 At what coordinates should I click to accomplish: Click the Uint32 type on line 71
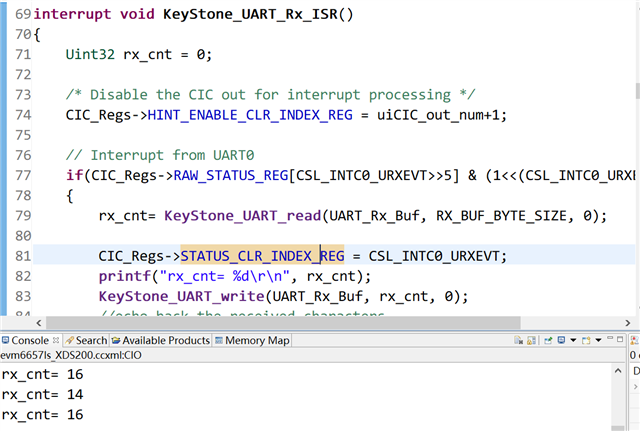click(90, 54)
